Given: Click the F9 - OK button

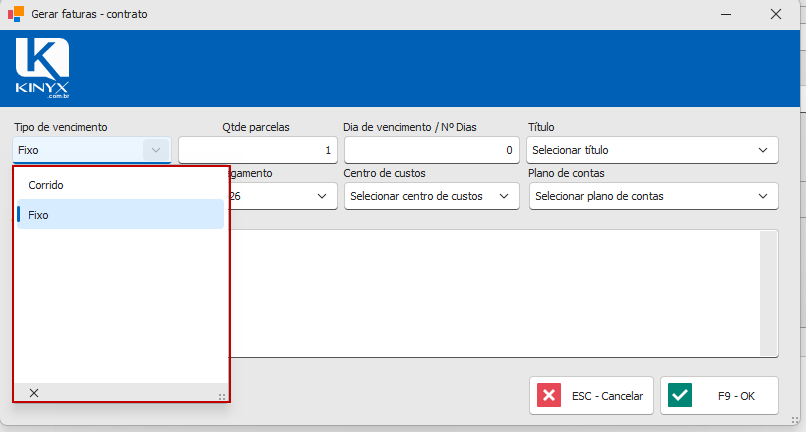Looking at the screenshot, I should [719, 395].
